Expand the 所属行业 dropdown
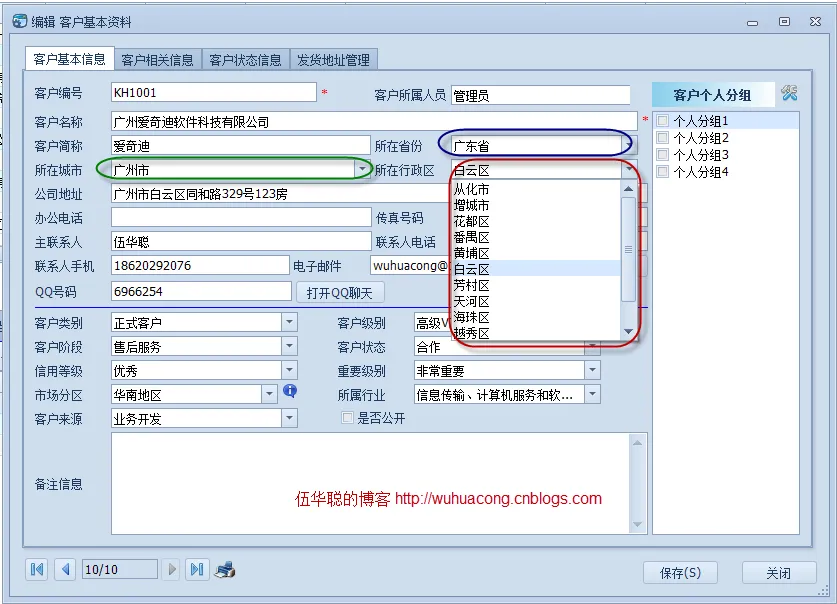The width and height of the screenshot is (837, 604). pos(592,394)
